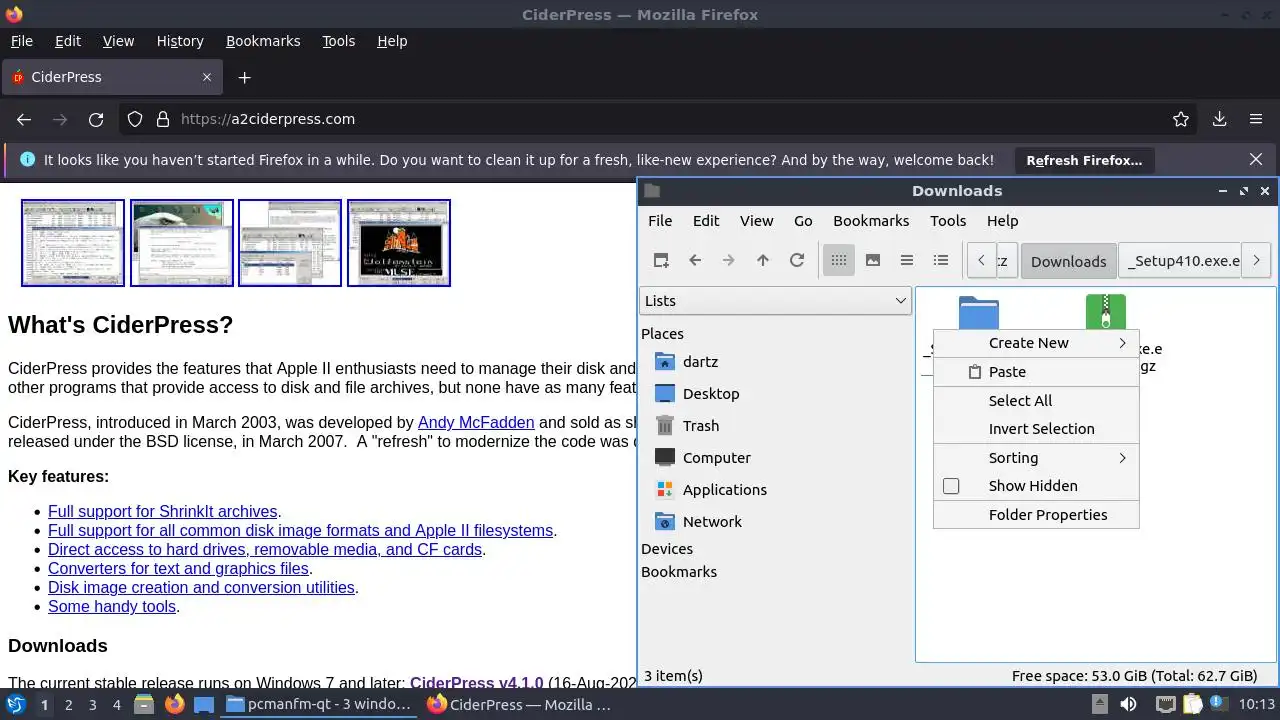Image resolution: width=1280 pixels, height=720 pixels.
Task: Open the file manager Tools menu
Action: 948,221
